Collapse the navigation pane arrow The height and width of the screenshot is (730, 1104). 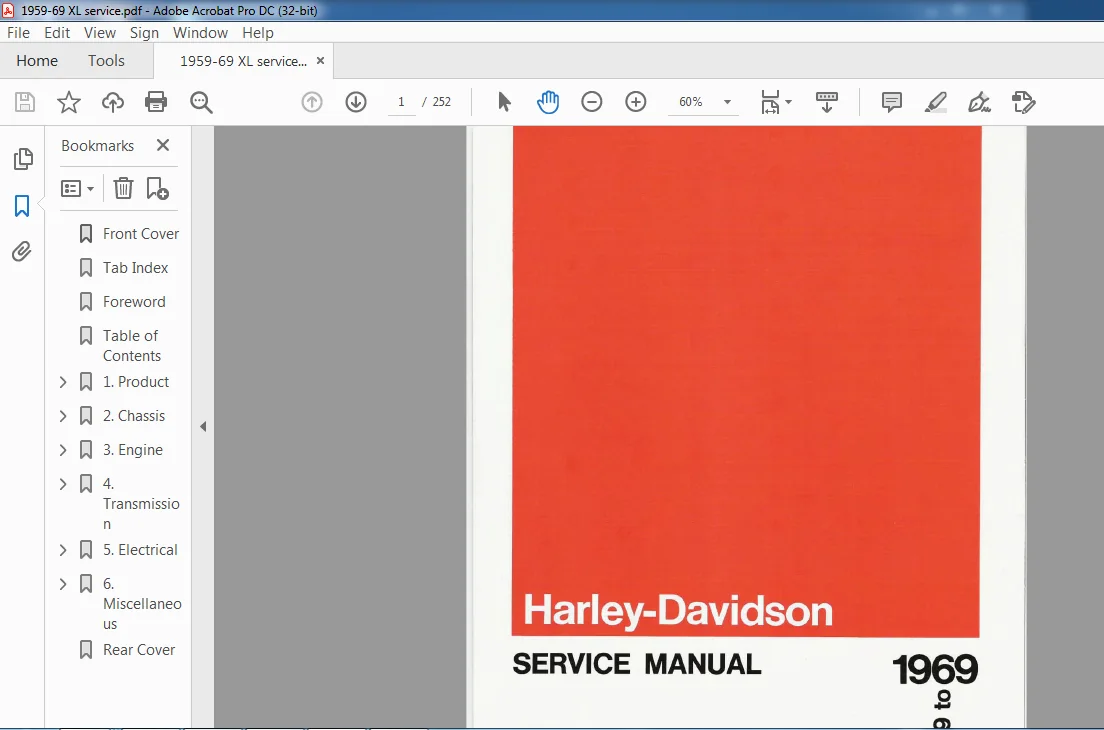click(x=203, y=427)
